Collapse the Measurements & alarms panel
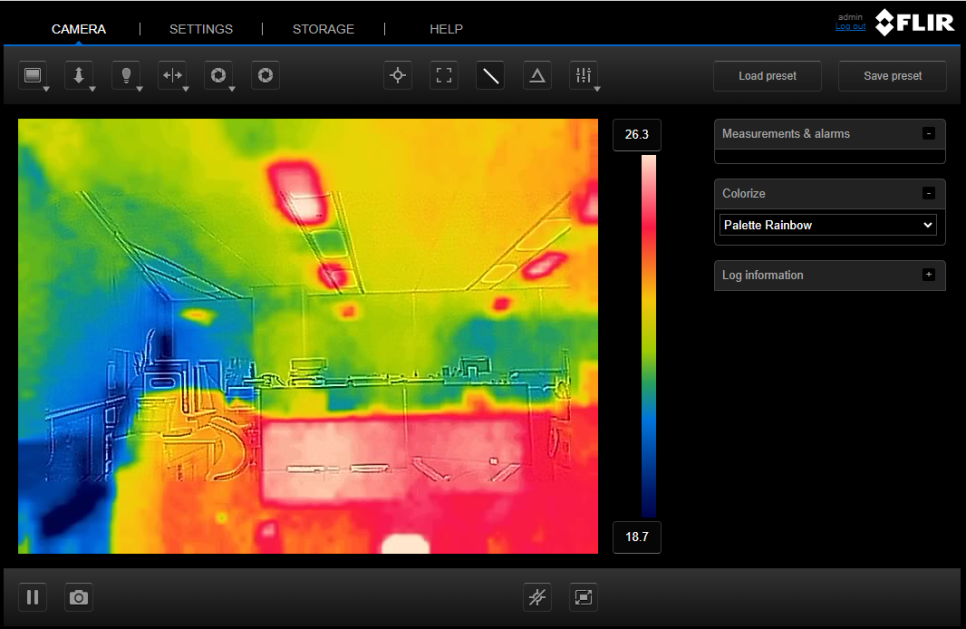This screenshot has height=629, width=966. click(928, 133)
